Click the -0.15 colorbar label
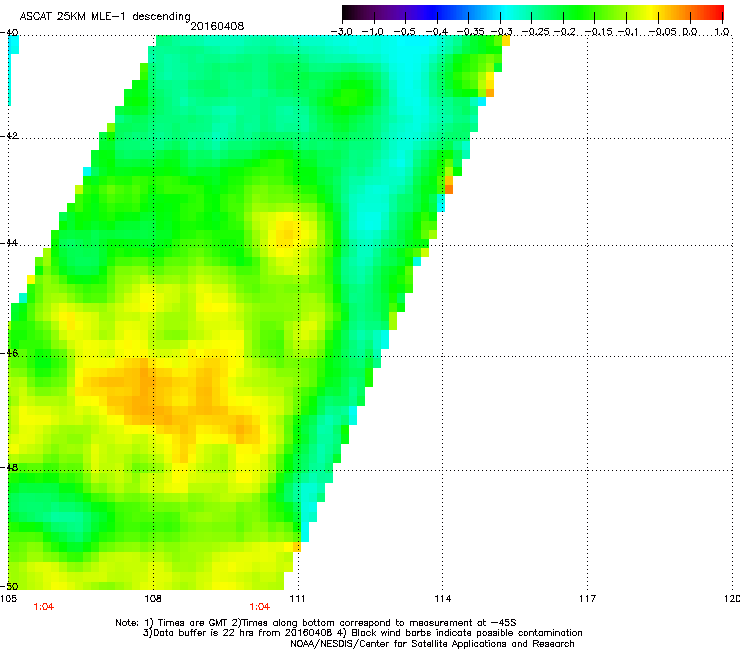740x650 pixels. click(597, 32)
